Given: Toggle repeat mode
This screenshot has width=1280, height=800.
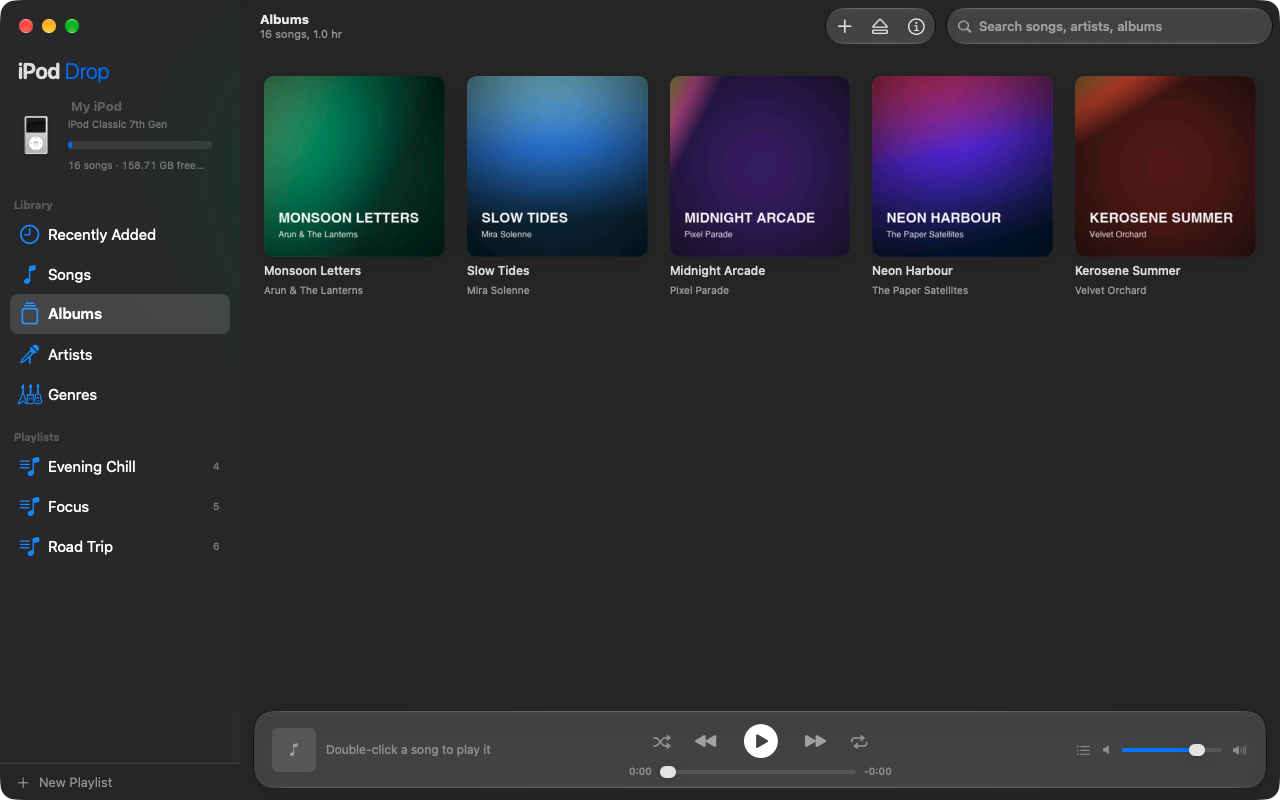Looking at the screenshot, I should [x=859, y=742].
